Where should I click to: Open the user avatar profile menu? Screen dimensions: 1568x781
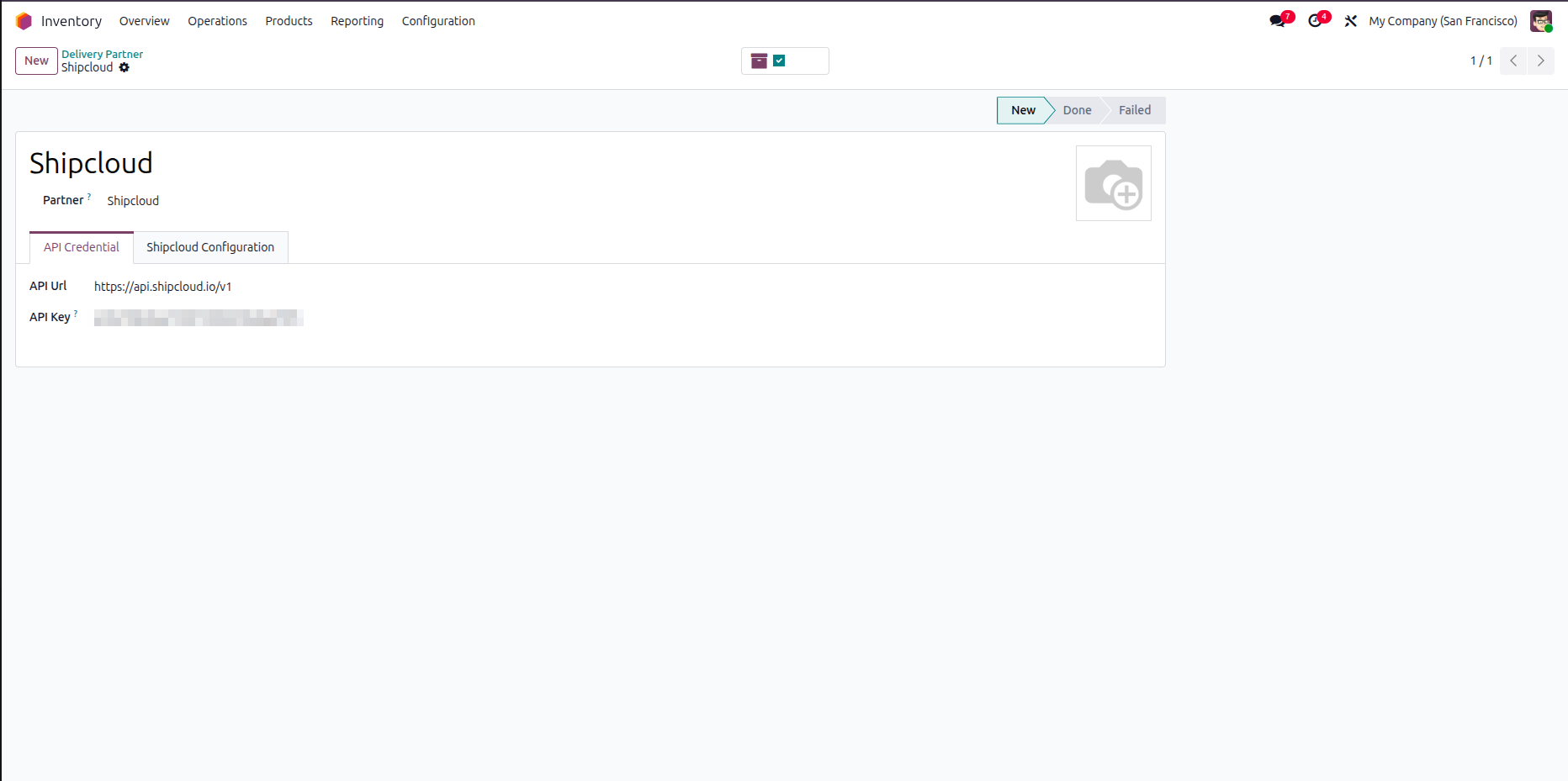[x=1541, y=21]
